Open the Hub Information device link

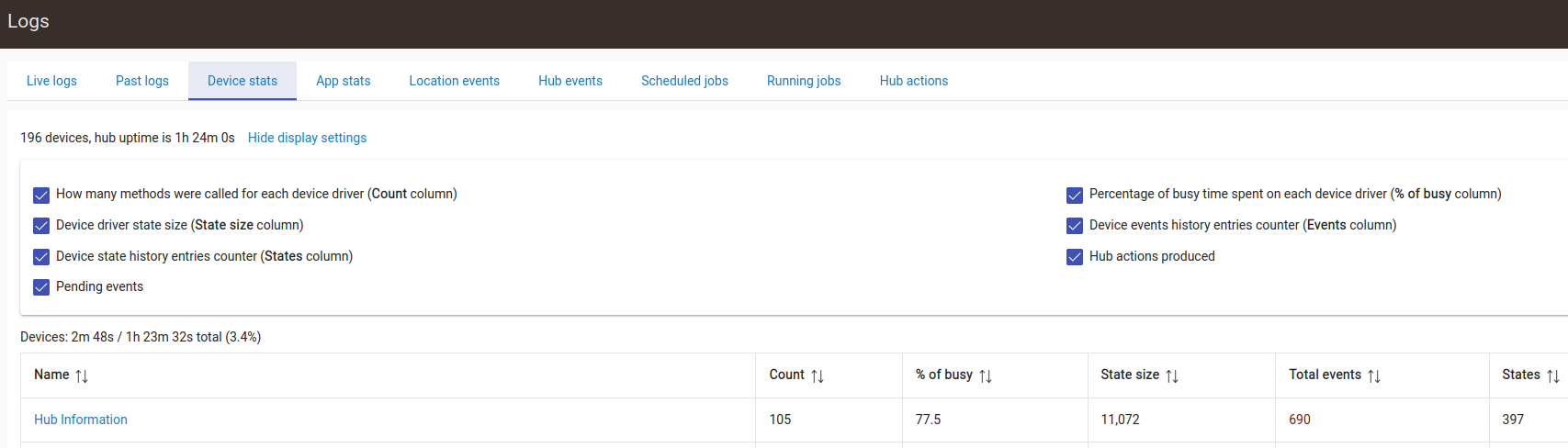pyautogui.click(x=81, y=420)
